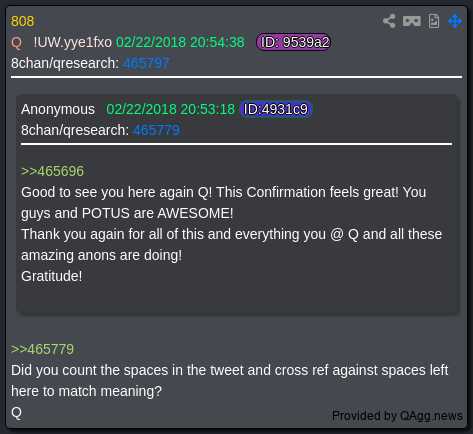
Task: Open quoted post link 465779
Action: 157,130
